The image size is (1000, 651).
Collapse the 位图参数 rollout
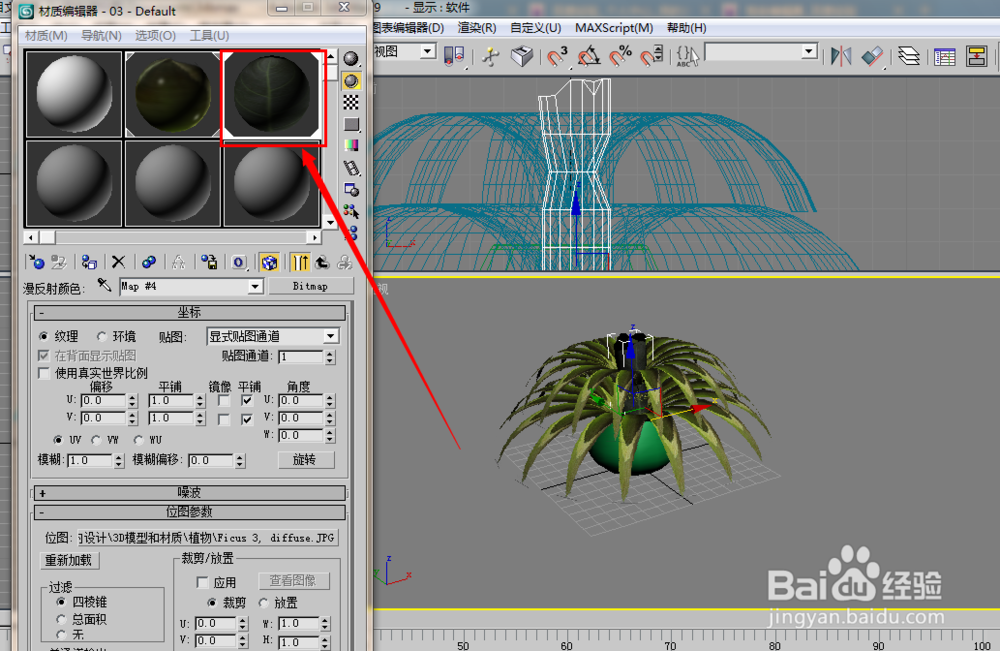189,512
